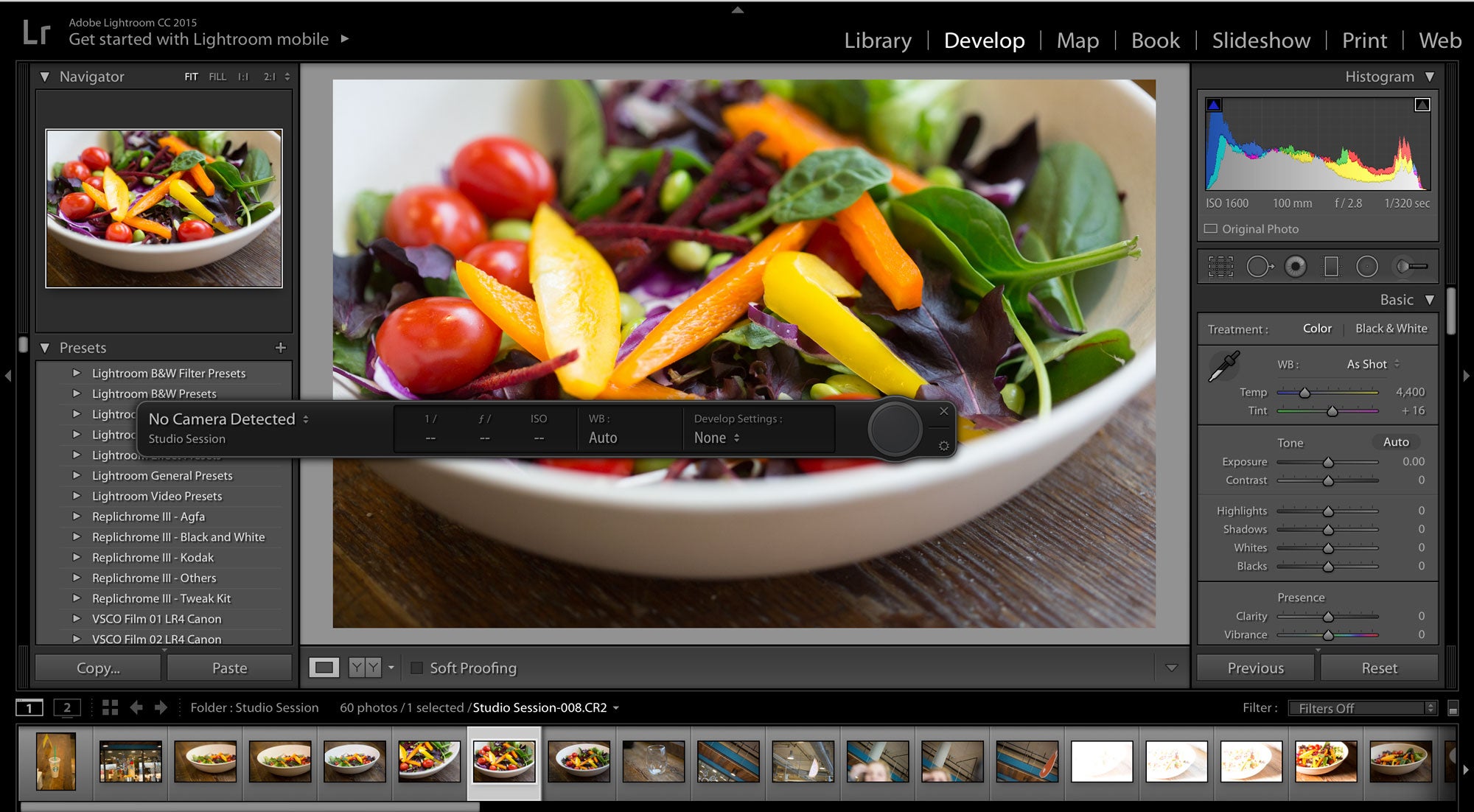Image resolution: width=1474 pixels, height=812 pixels.
Task: Switch to Library module
Action: (878, 41)
